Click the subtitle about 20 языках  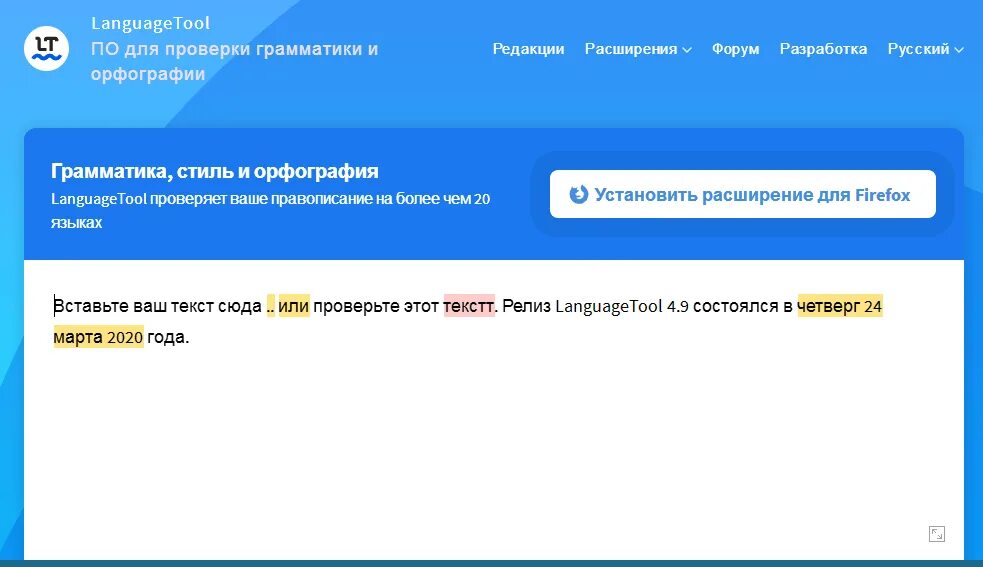[270, 211]
